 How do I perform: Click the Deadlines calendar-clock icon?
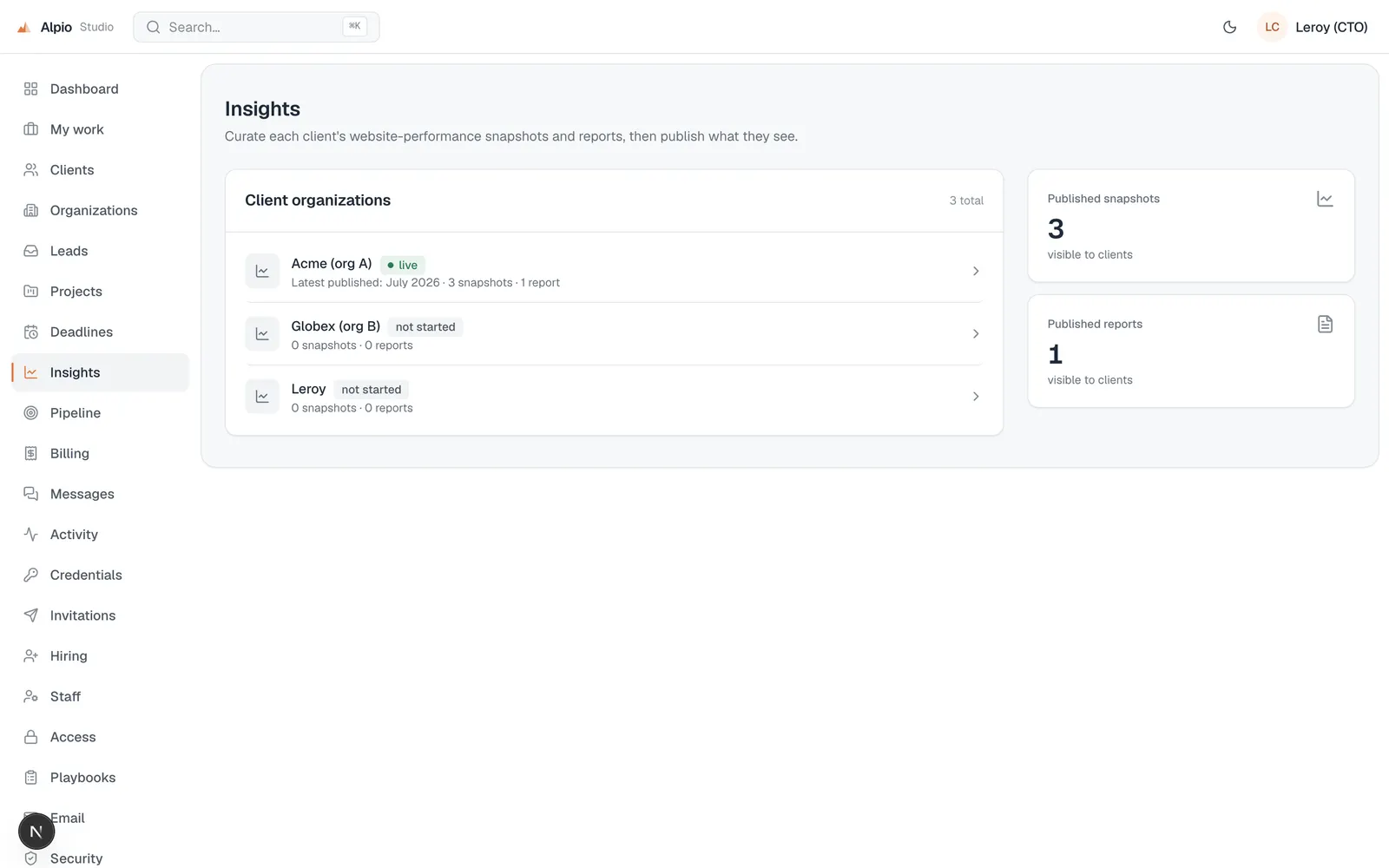[x=31, y=332]
